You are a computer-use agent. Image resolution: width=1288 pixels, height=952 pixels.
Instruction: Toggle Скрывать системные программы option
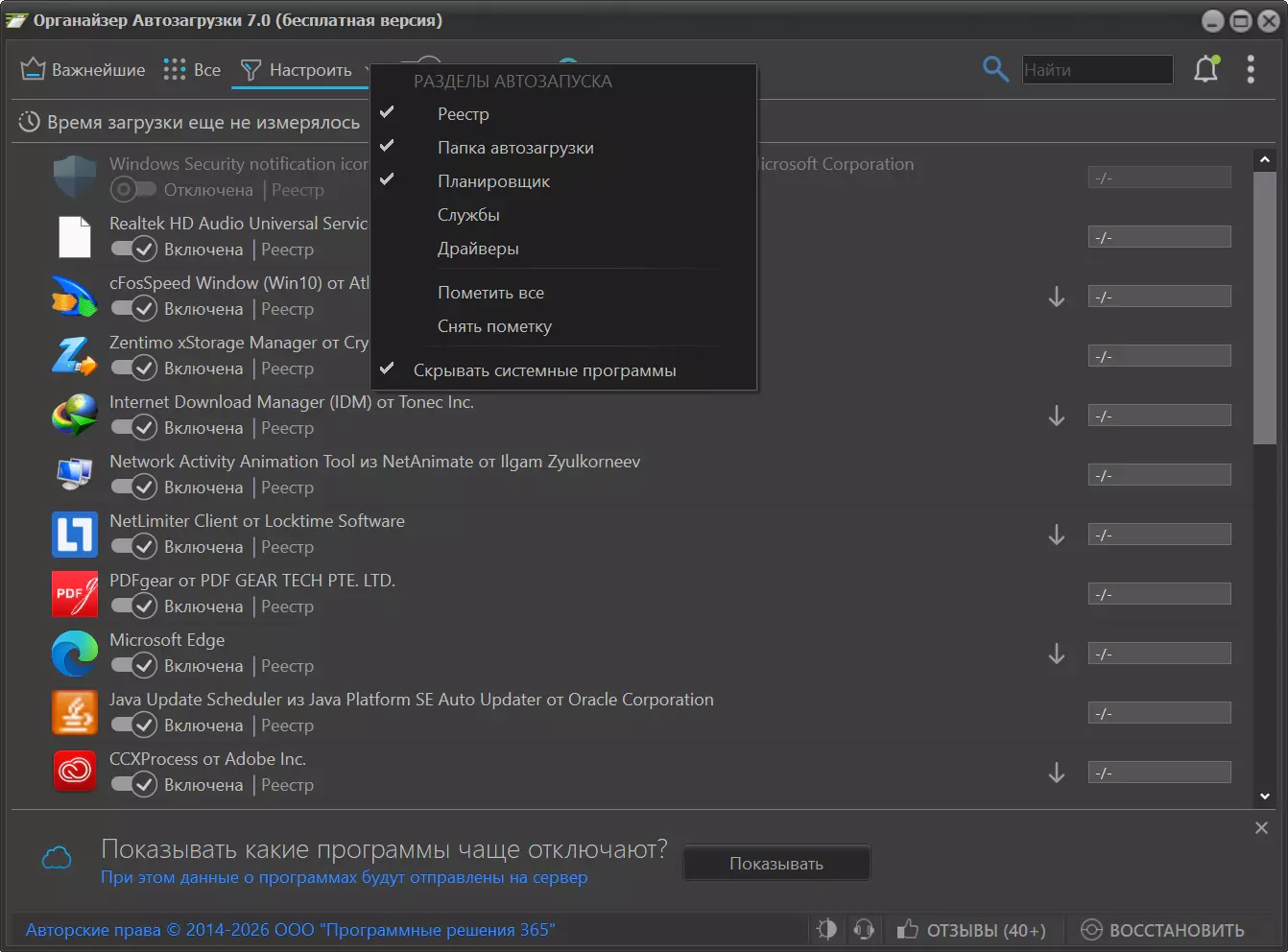pos(563,370)
